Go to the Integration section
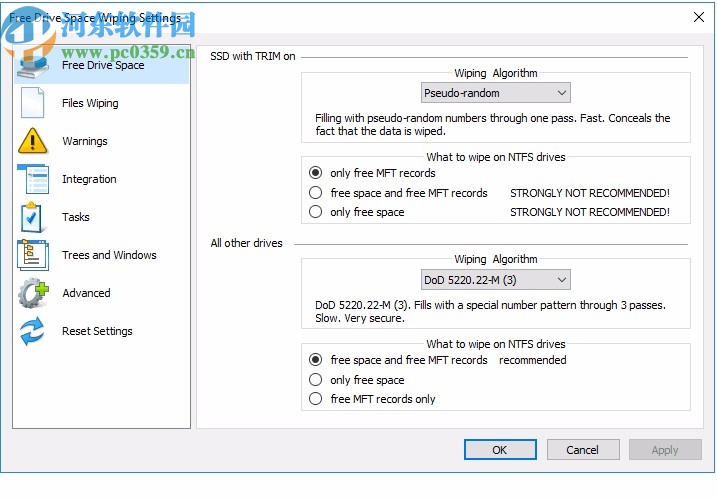Image resolution: width=717 pixels, height=500 pixels. point(102,179)
